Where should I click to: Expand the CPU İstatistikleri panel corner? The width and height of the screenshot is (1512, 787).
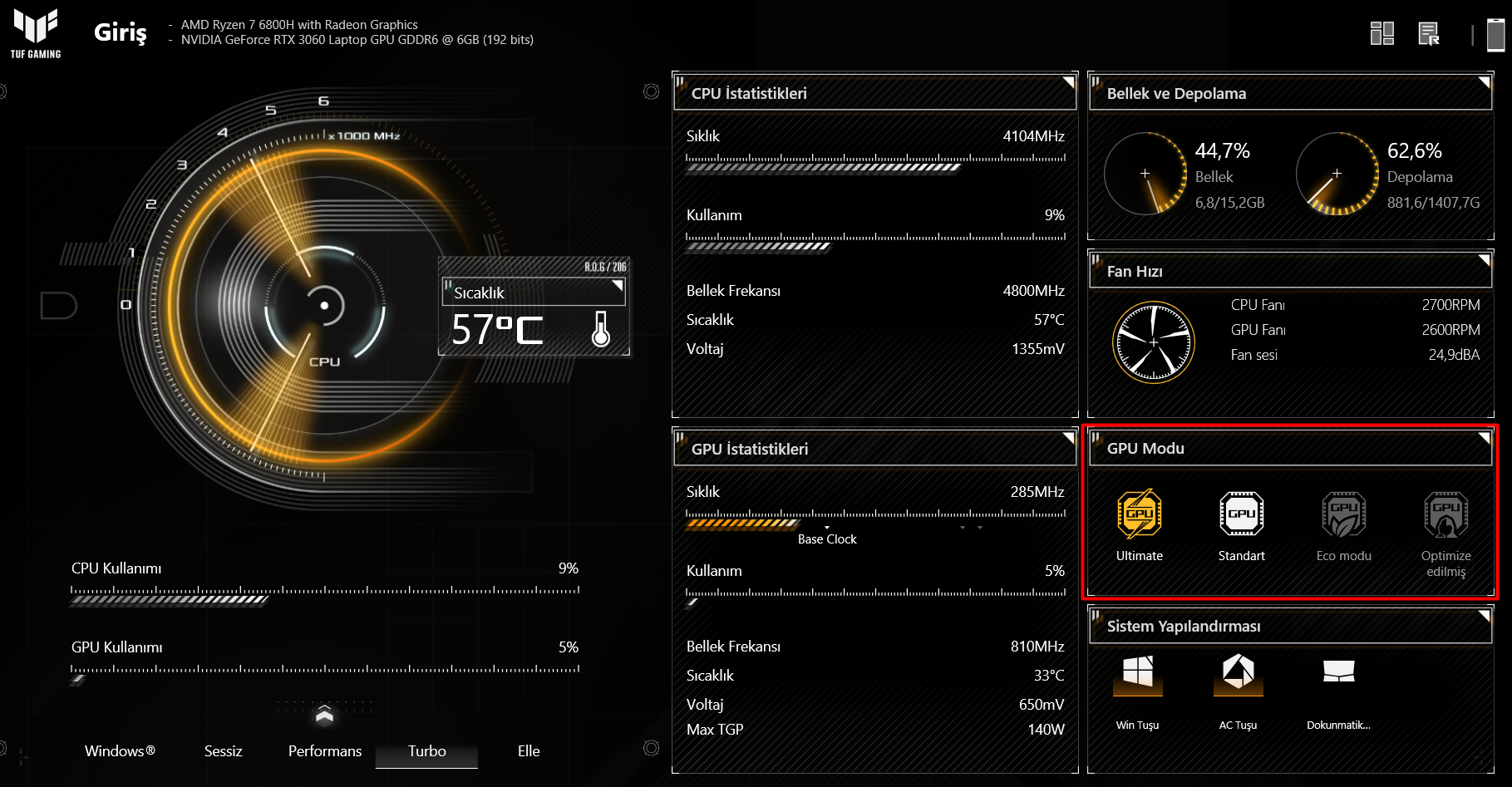(x=1069, y=81)
